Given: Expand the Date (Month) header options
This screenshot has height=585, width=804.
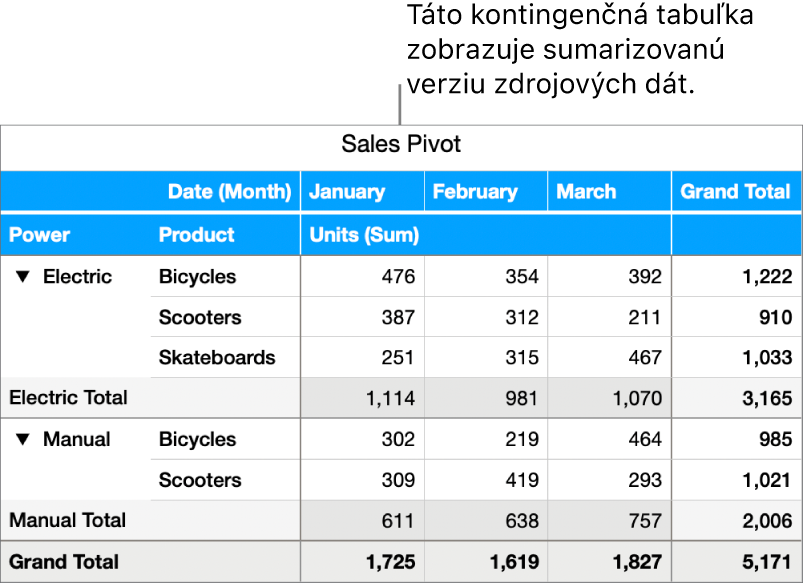Looking at the screenshot, I should click(229, 191).
